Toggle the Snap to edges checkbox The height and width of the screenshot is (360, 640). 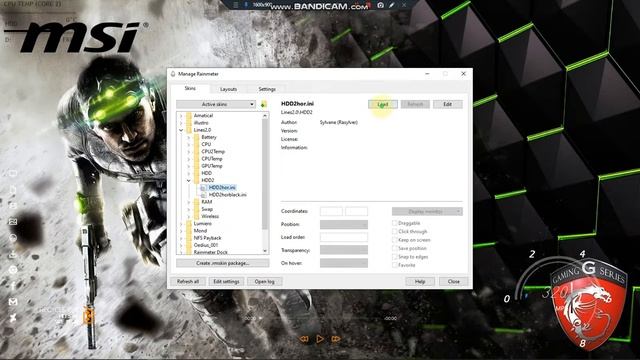(395, 257)
